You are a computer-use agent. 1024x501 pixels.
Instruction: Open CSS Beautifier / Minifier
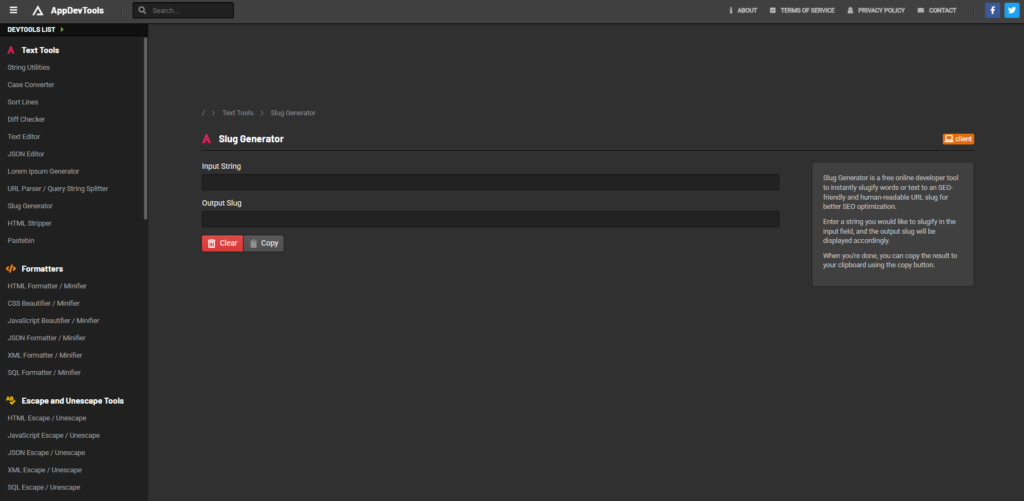[44, 303]
